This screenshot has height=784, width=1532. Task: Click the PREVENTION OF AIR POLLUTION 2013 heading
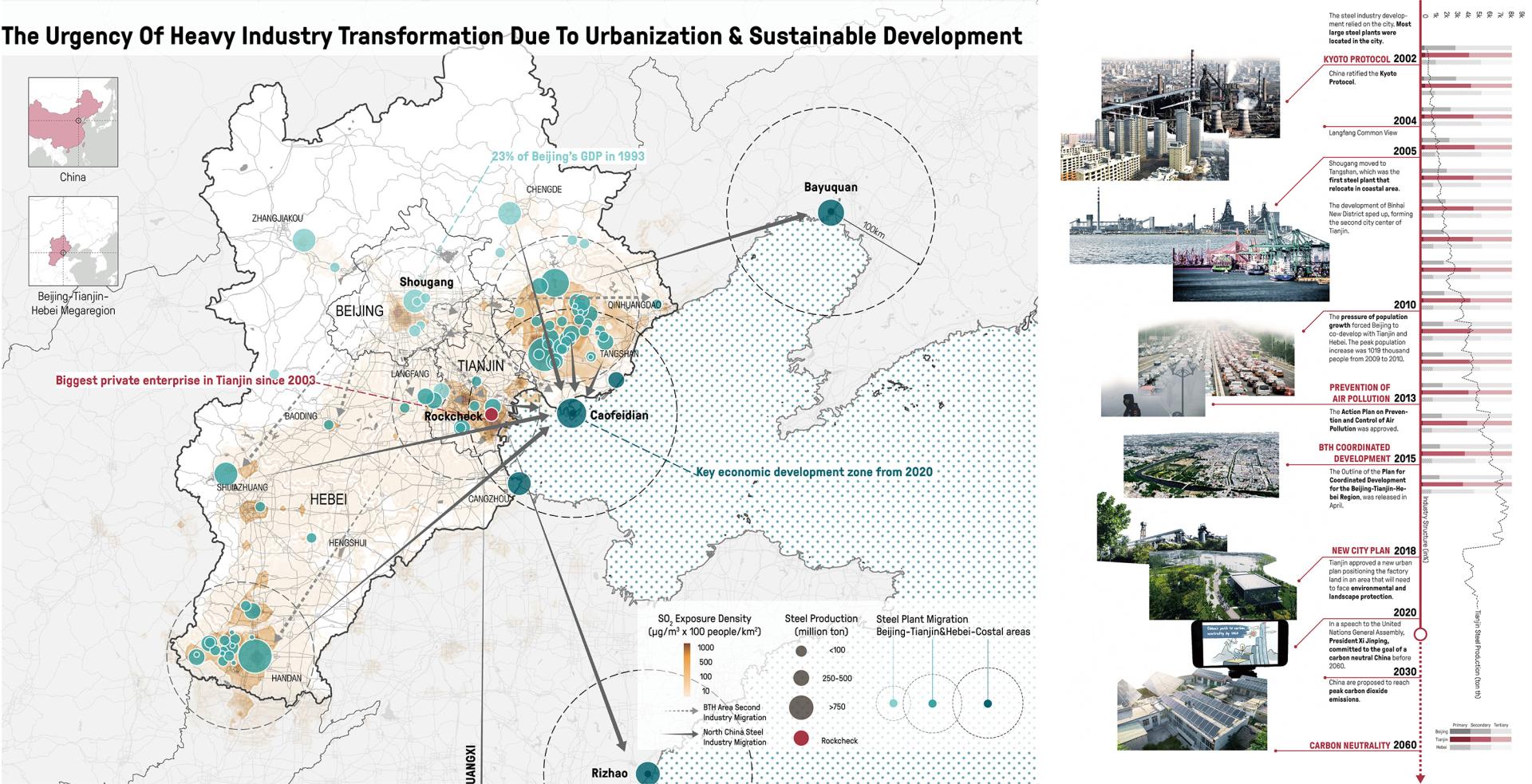click(x=1372, y=393)
